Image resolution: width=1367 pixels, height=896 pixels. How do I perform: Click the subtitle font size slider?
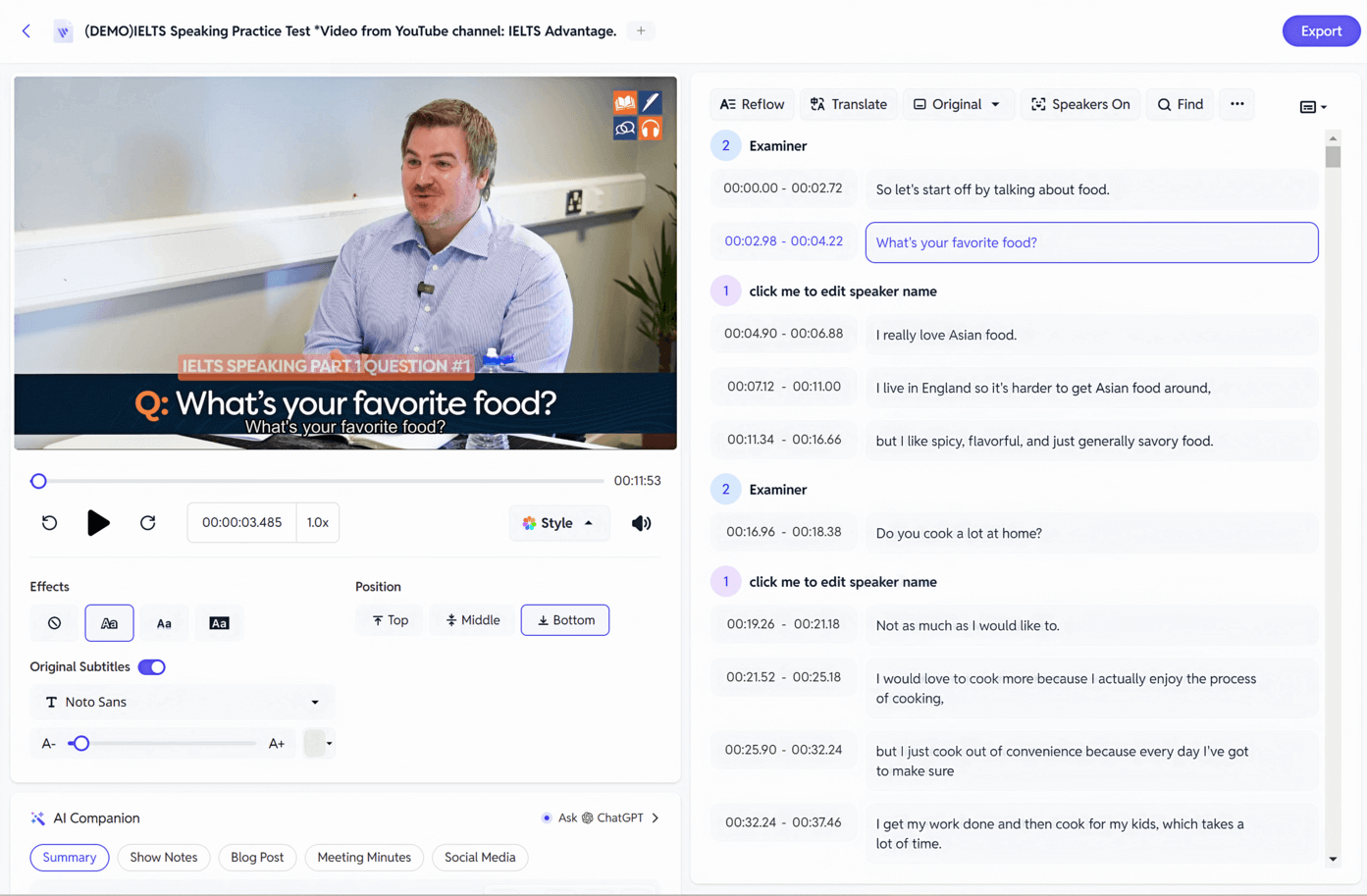tap(162, 744)
